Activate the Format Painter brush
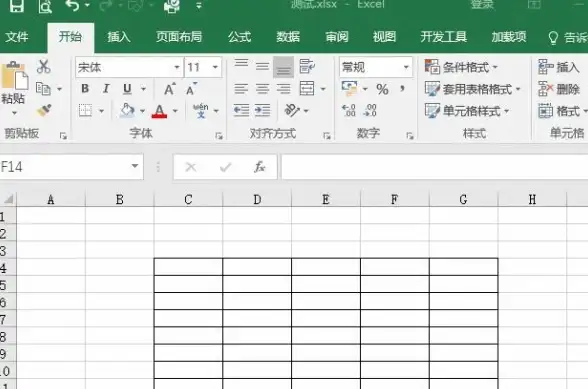The height and width of the screenshot is (389, 588). click(44, 110)
